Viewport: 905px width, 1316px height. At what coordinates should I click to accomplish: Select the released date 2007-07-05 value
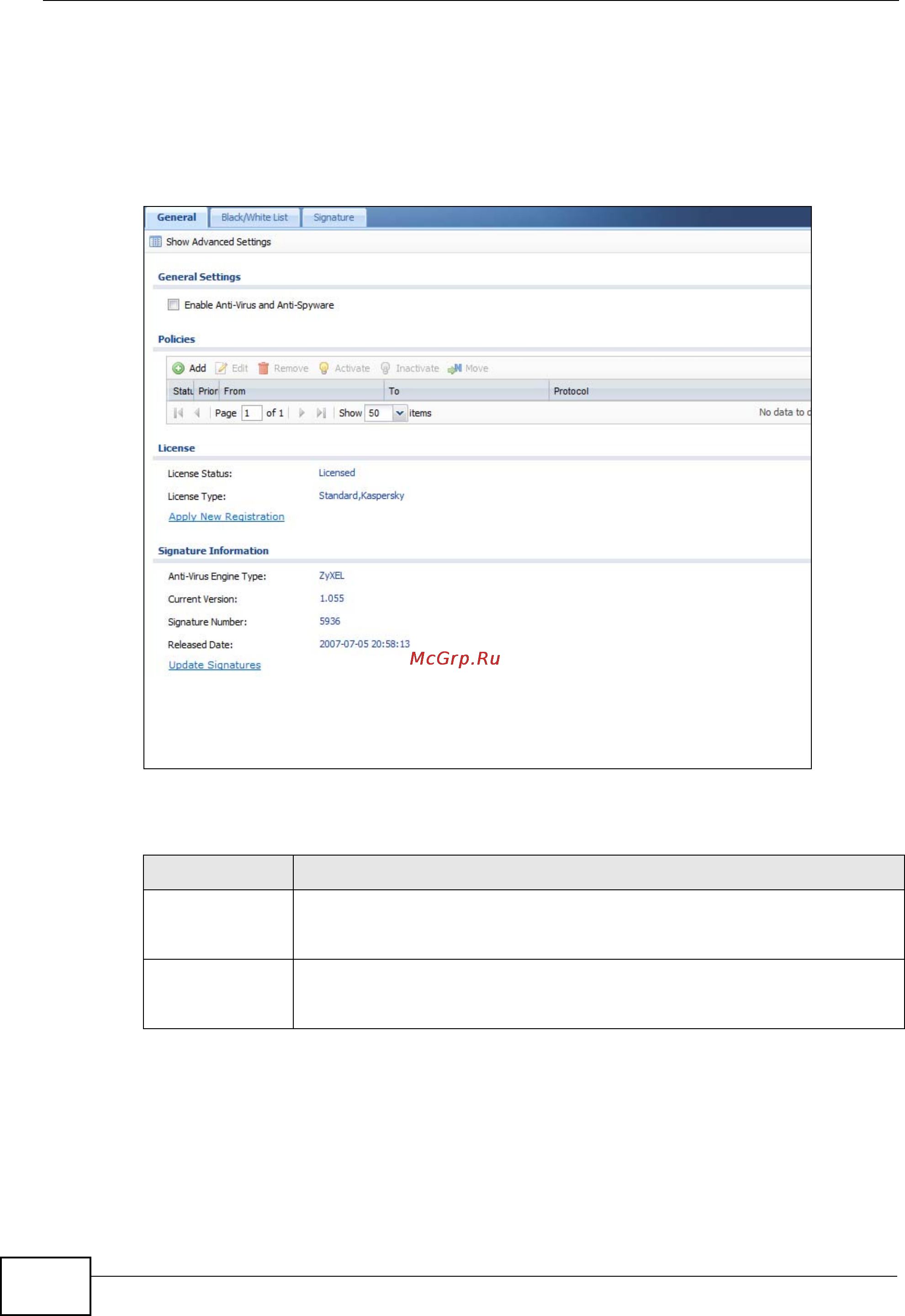[x=365, y=644]
